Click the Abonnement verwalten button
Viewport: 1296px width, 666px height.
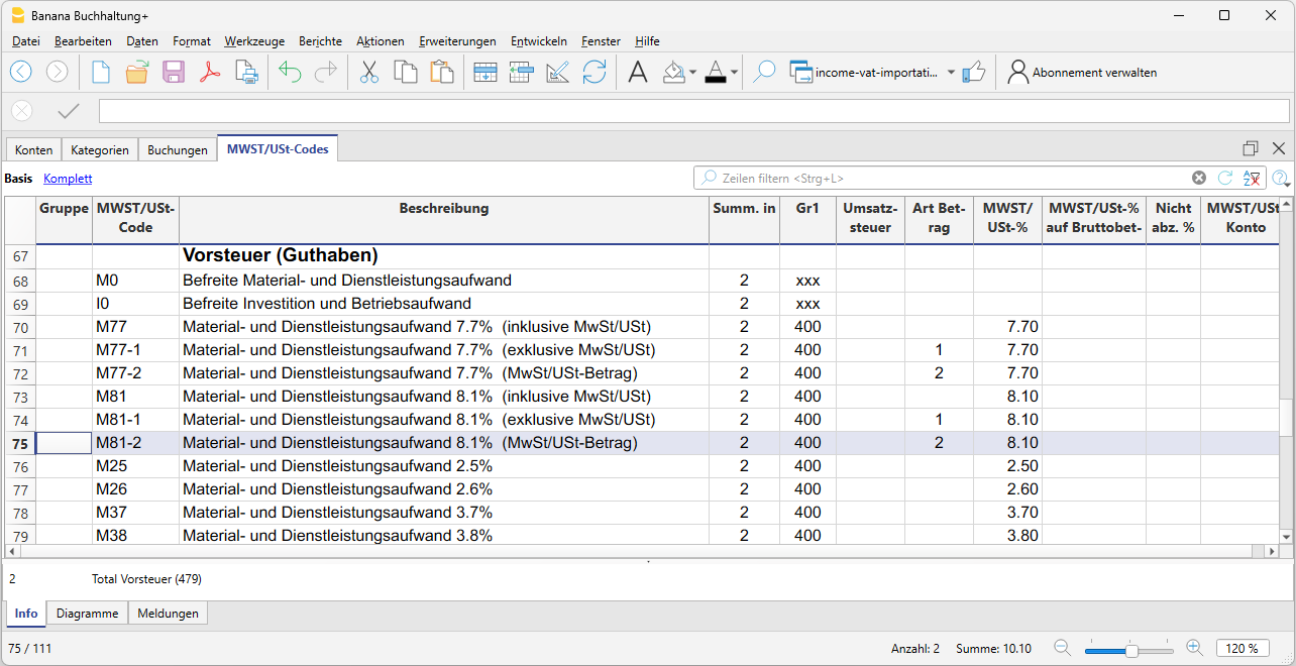pos(1083,72)
